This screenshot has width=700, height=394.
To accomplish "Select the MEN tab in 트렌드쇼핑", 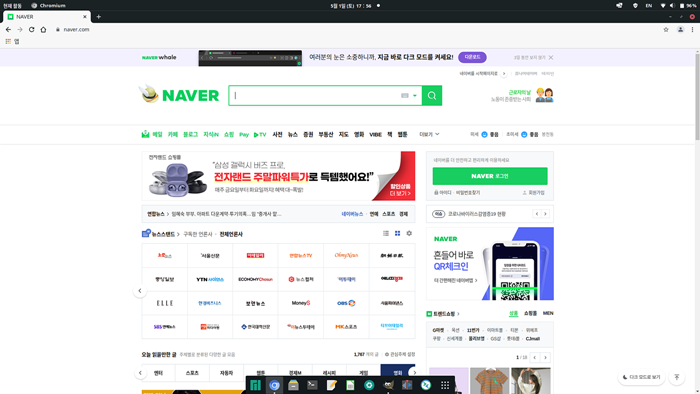I will coord(548,314).
